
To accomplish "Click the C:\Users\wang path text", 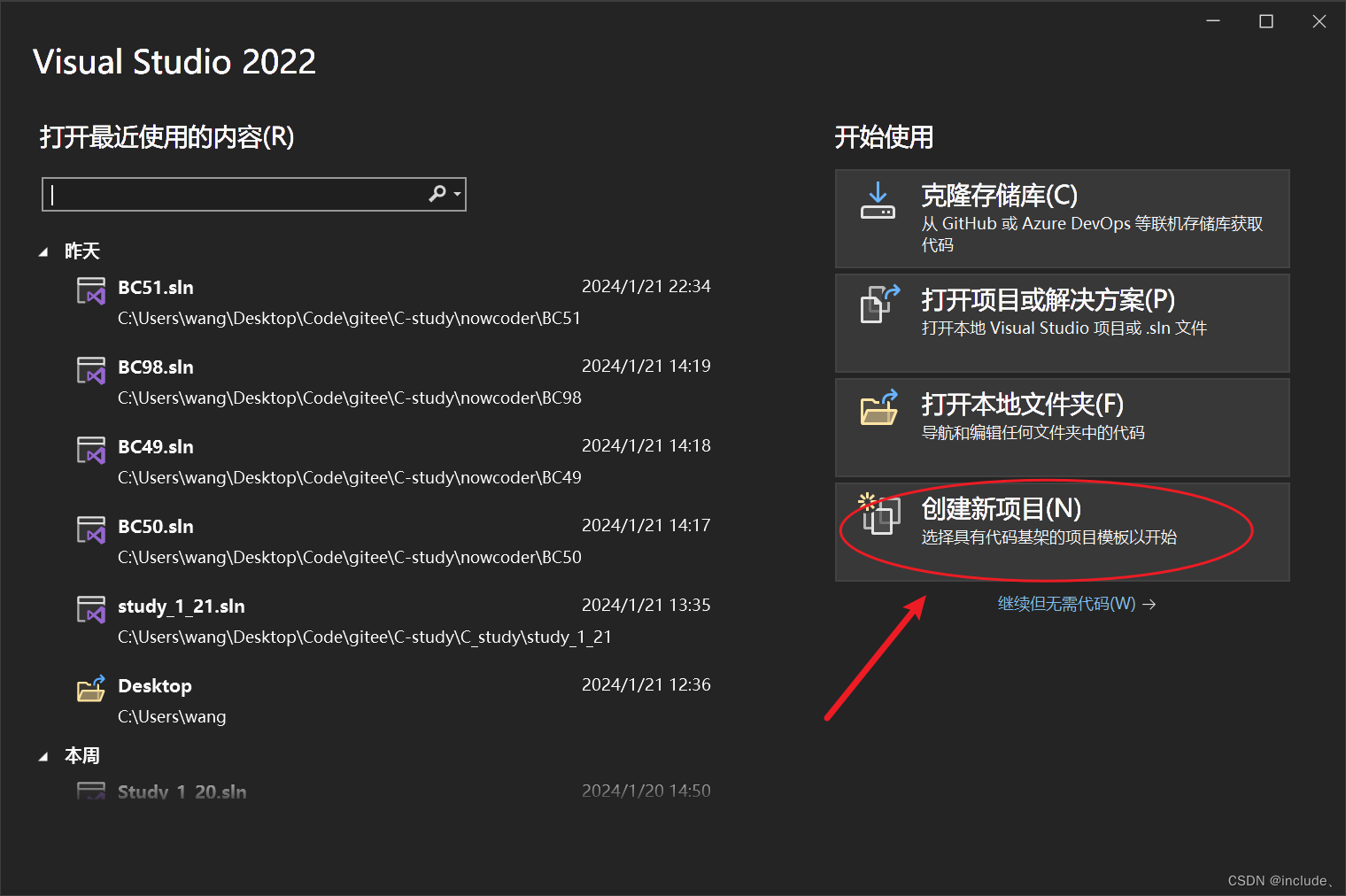I will (x=172, y=716).
